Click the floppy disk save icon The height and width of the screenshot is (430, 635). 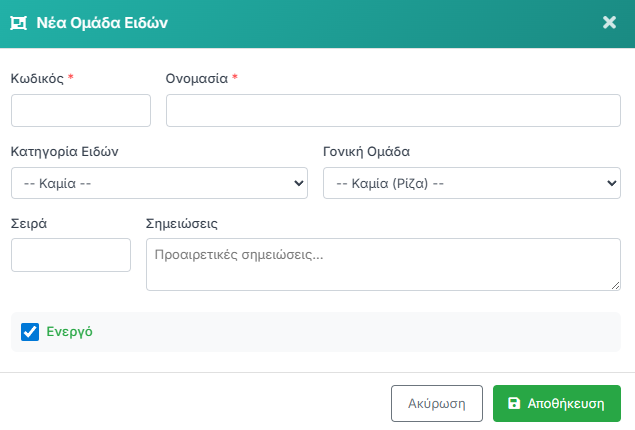click(x=514, y=404)
